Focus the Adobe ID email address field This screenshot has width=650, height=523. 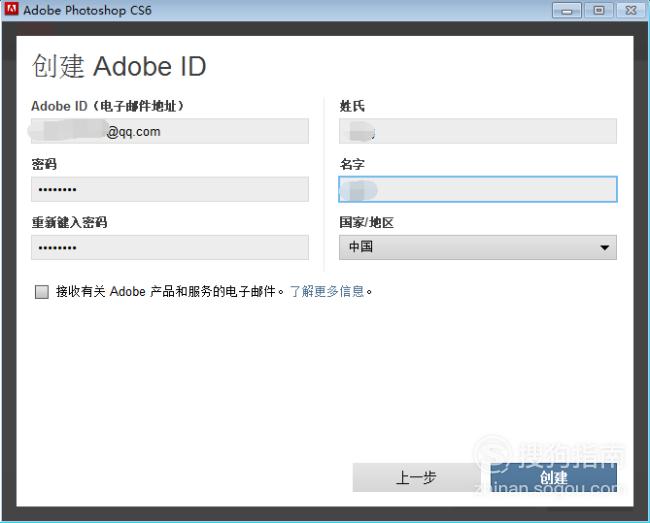(x=170, y=131)
